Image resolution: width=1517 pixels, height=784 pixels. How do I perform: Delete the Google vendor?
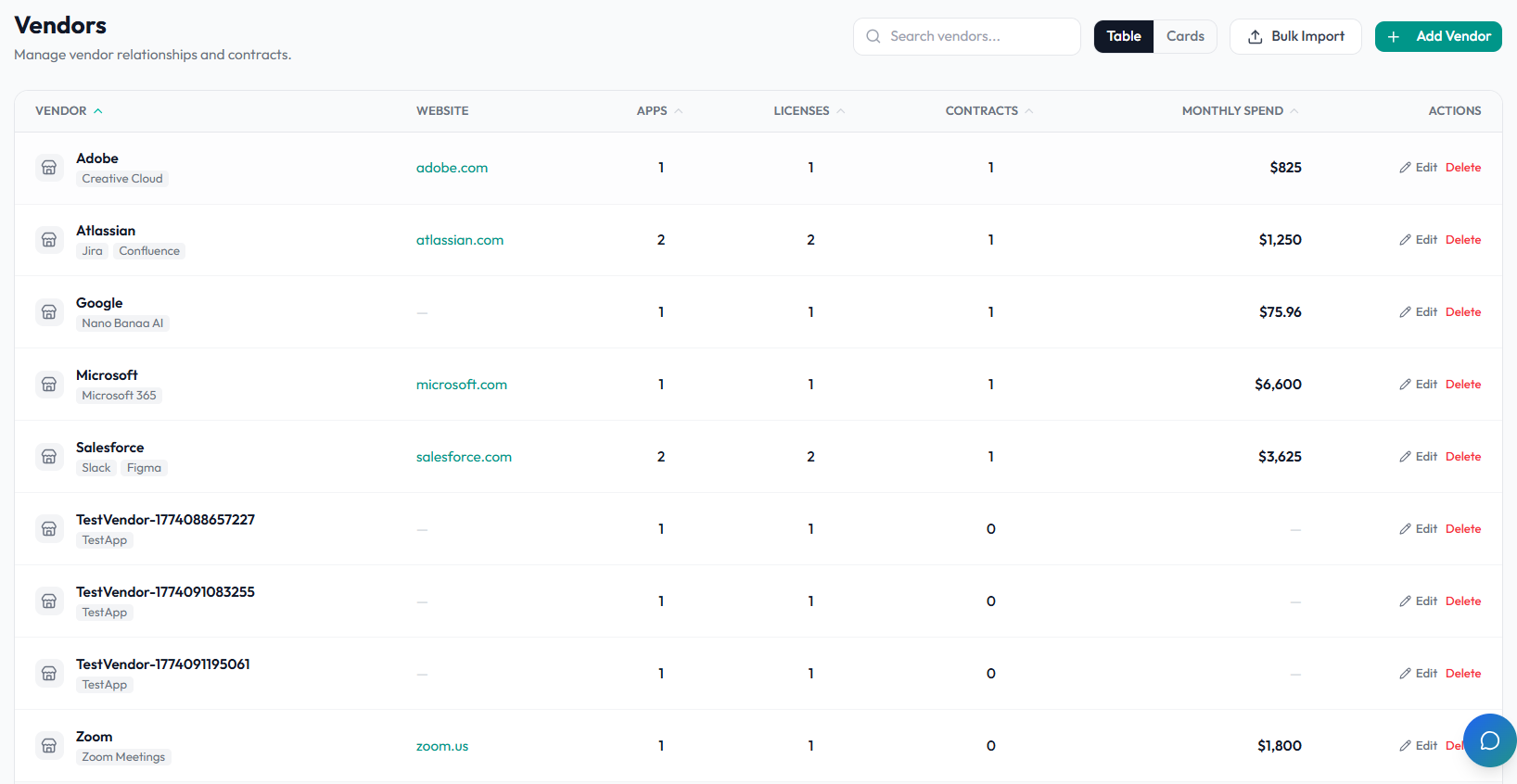click(x=1463, y=312)
